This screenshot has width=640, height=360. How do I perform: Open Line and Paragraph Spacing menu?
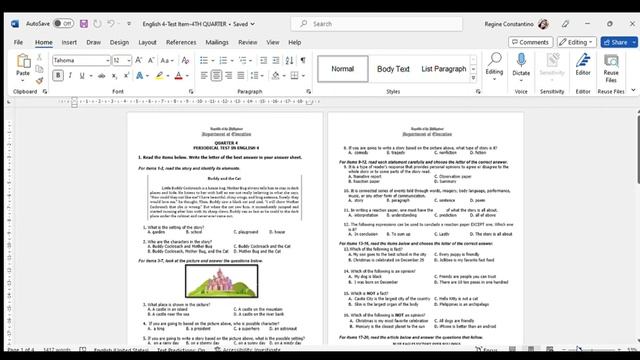tap(257, 76)
